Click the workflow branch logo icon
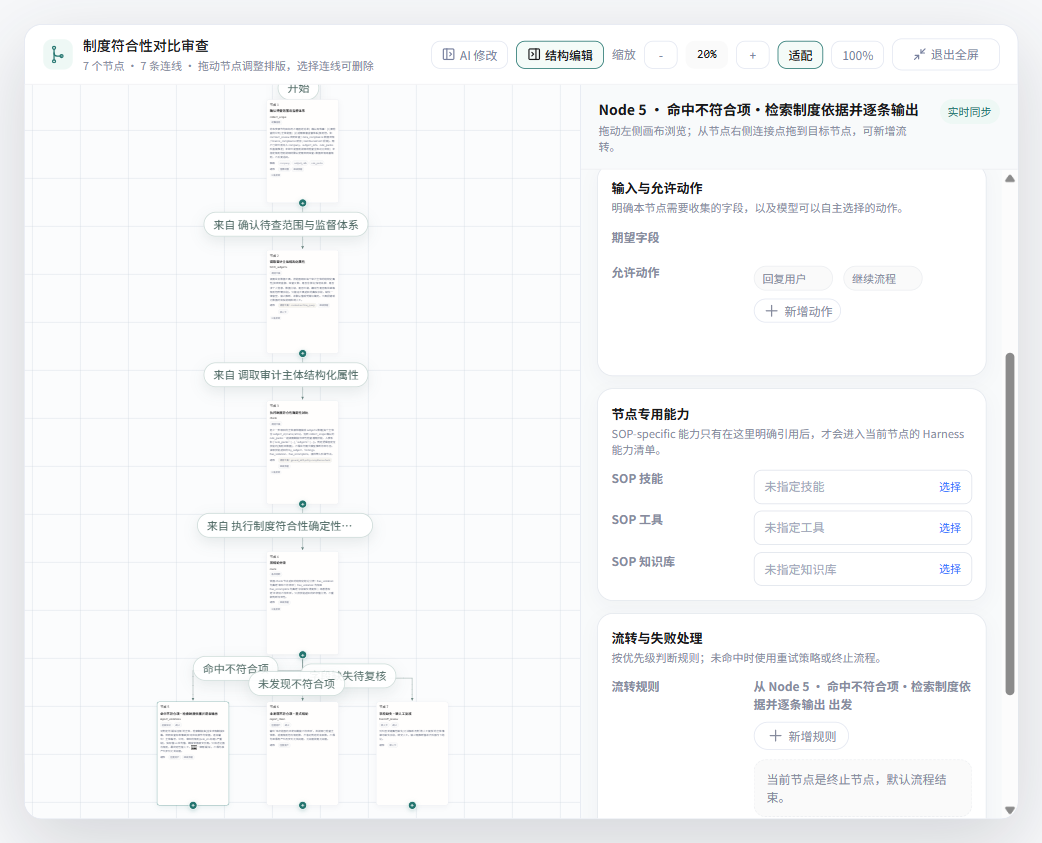Screen dimensions: 1042x843 point(58,54)
